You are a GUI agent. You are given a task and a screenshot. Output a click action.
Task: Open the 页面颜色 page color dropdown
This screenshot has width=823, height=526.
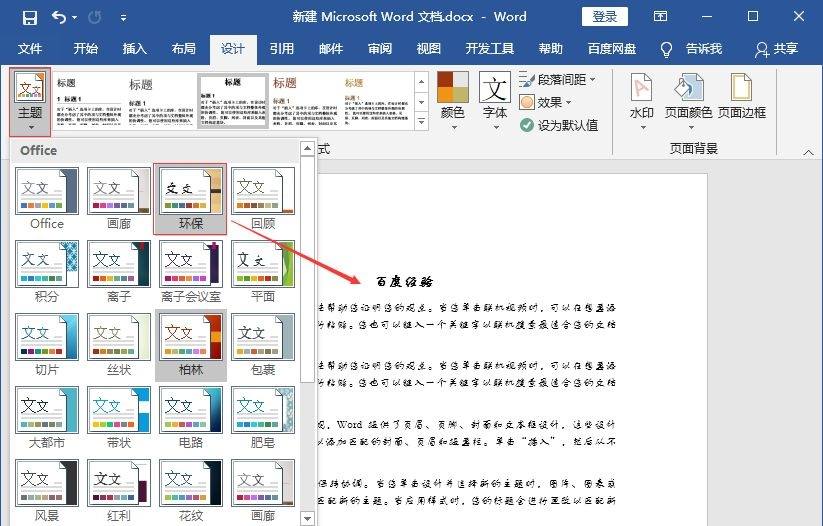(x=688, y=102)
